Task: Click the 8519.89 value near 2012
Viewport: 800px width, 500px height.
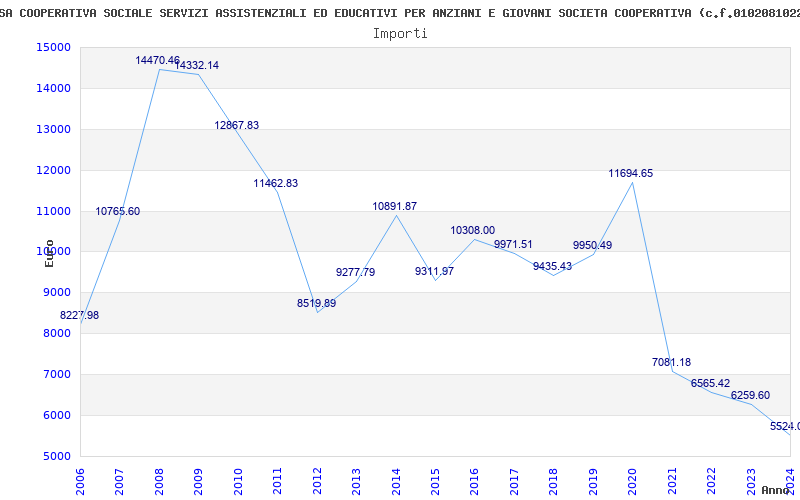Action: [316, 303]
